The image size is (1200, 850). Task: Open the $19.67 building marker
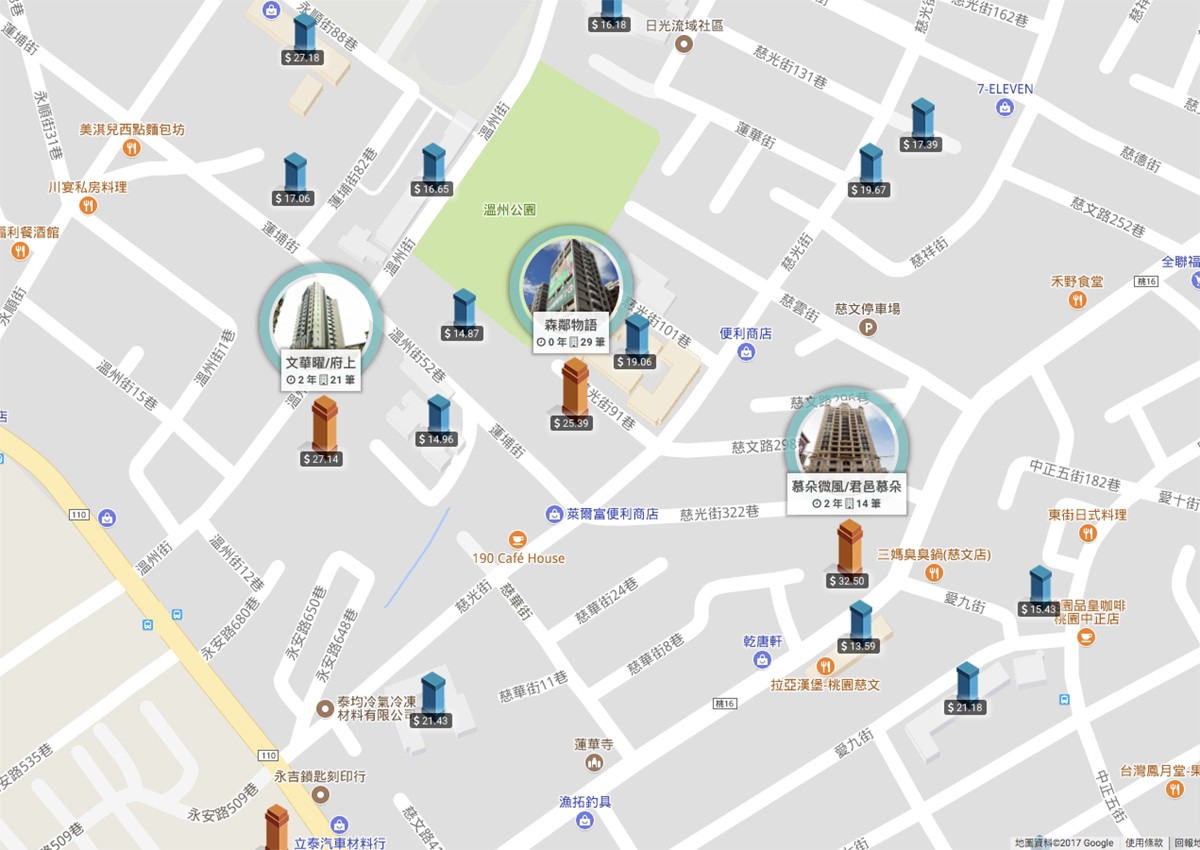[x=870, y=171]
